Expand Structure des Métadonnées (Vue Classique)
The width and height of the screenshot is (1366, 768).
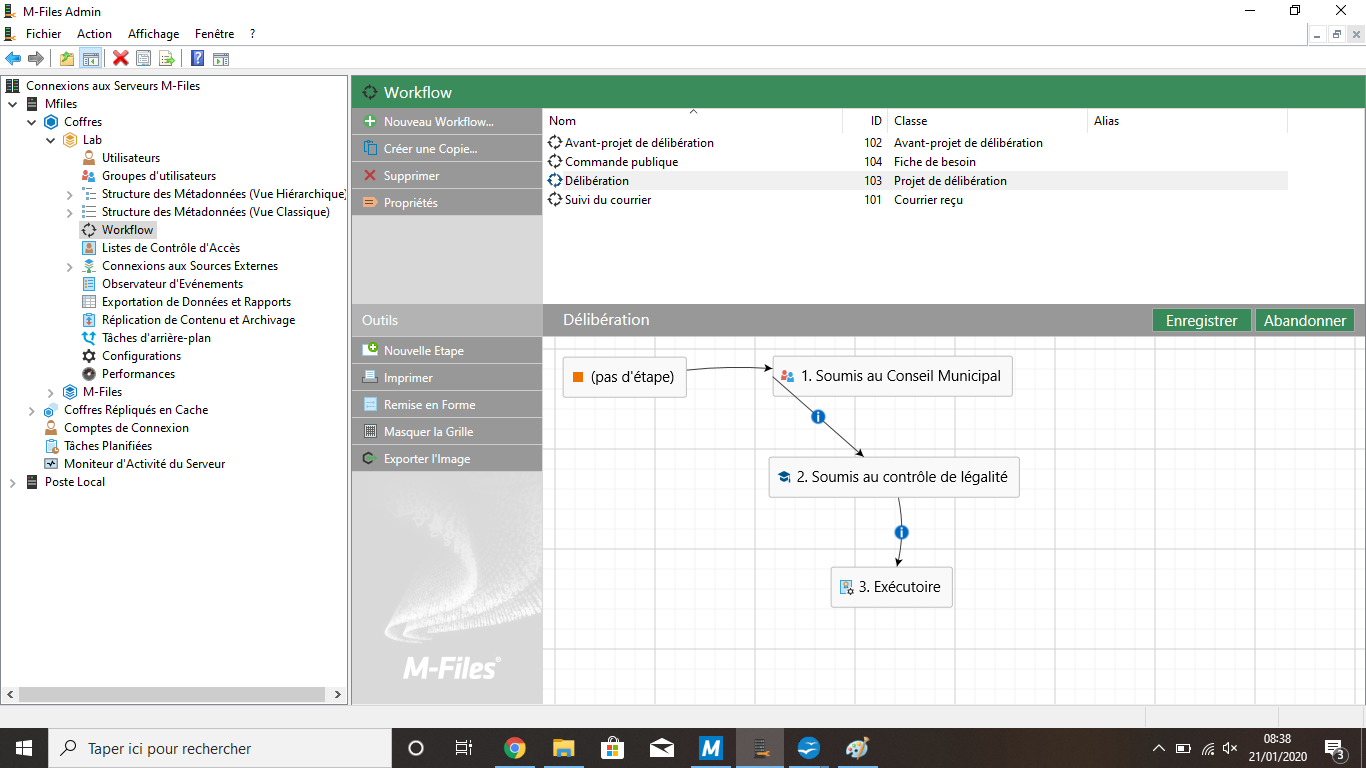tap(70, 212)
